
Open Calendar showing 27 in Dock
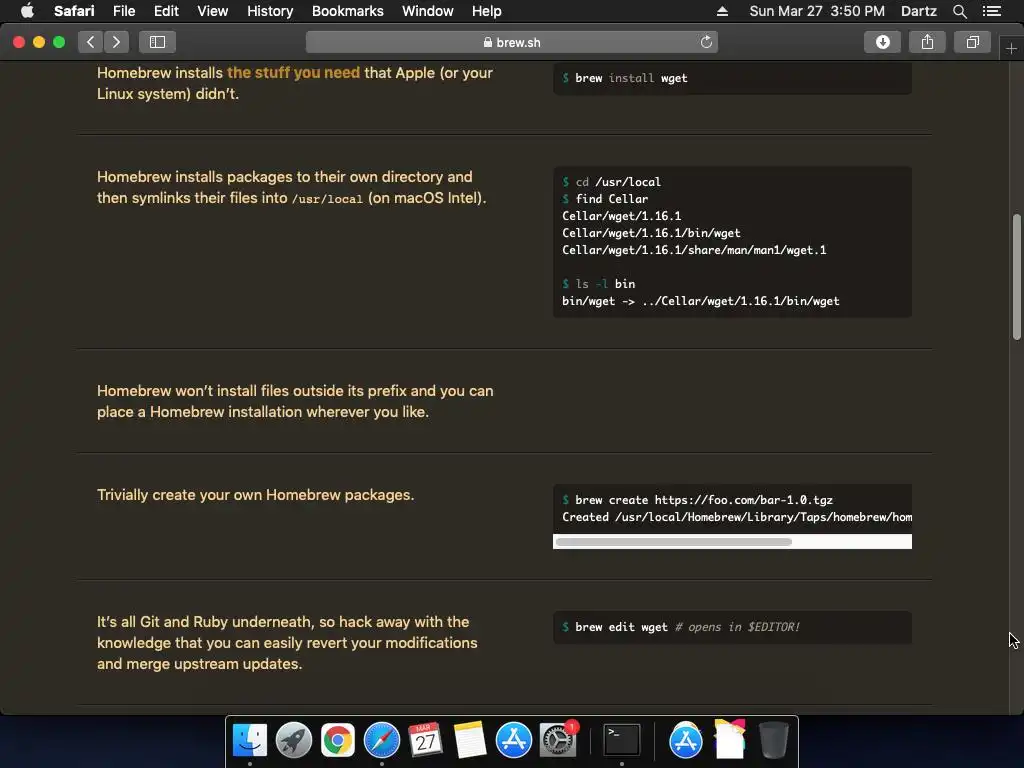[x=425, y=740]
